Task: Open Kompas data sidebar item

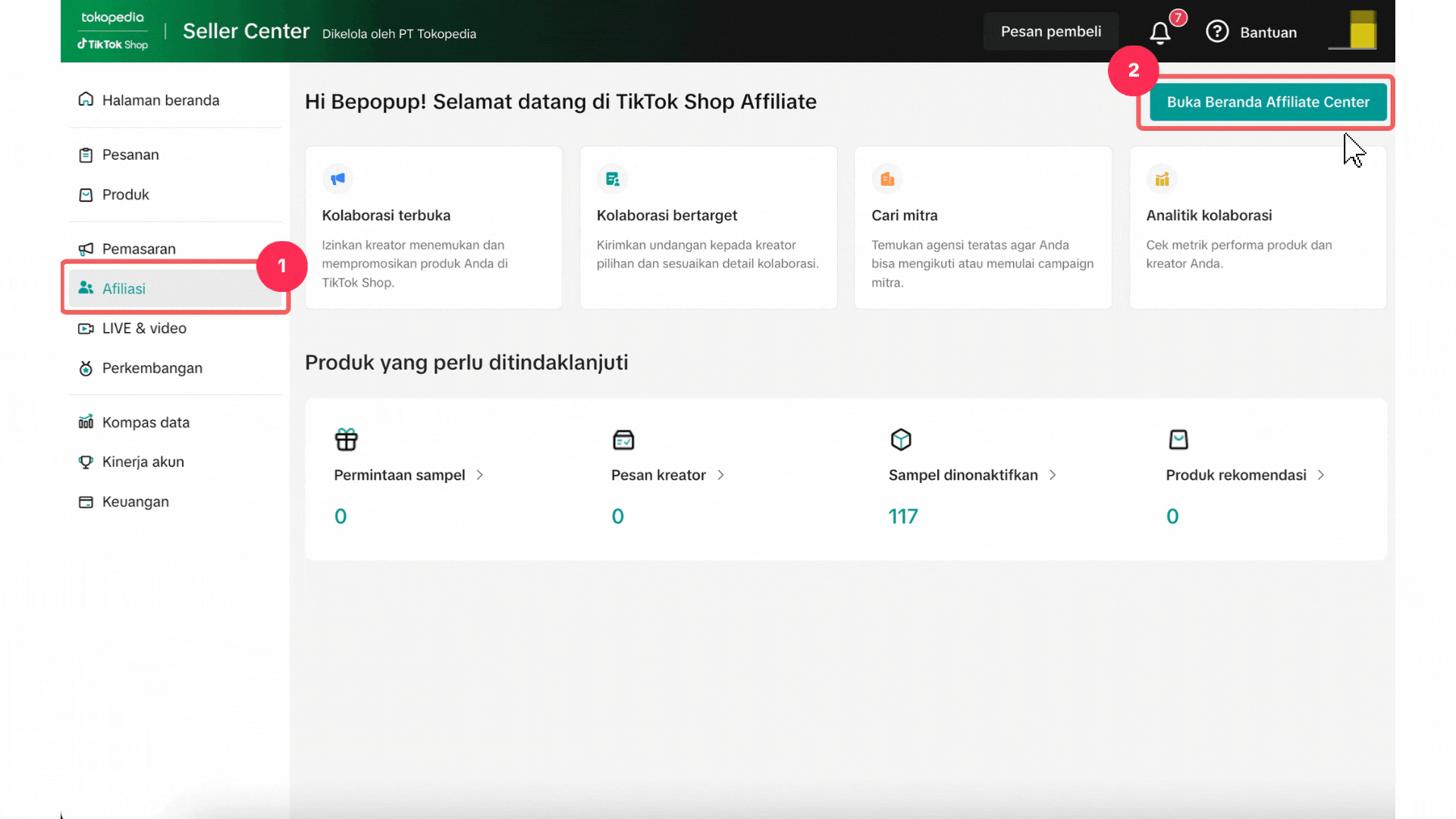Action: (x=146, y=422)
